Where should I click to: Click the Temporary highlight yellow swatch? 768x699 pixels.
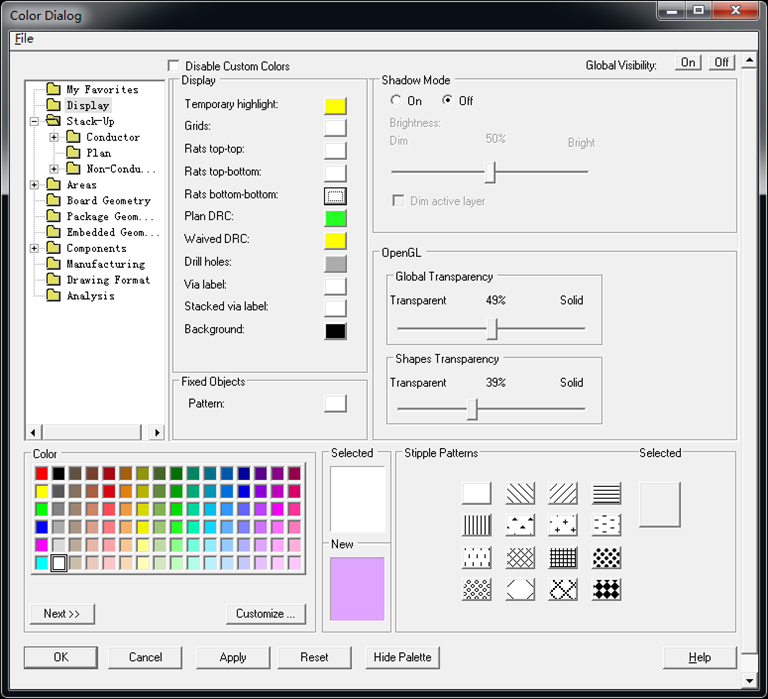pyautogui.click(x=336, y=106)
